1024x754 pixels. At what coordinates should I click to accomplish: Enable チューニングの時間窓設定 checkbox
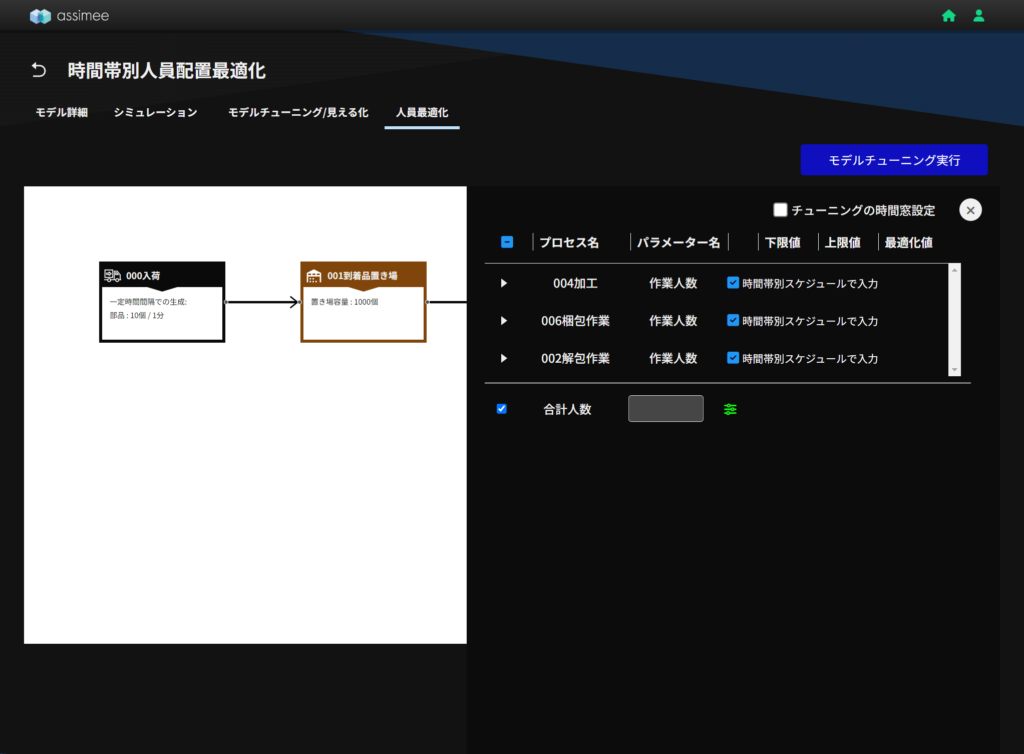point(780,210)
